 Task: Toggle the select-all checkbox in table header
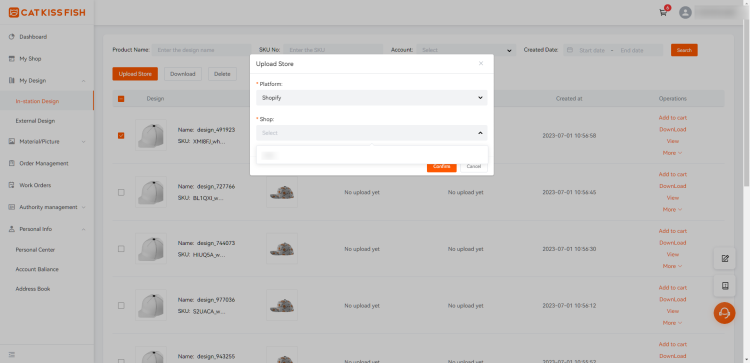coord(121,99)
